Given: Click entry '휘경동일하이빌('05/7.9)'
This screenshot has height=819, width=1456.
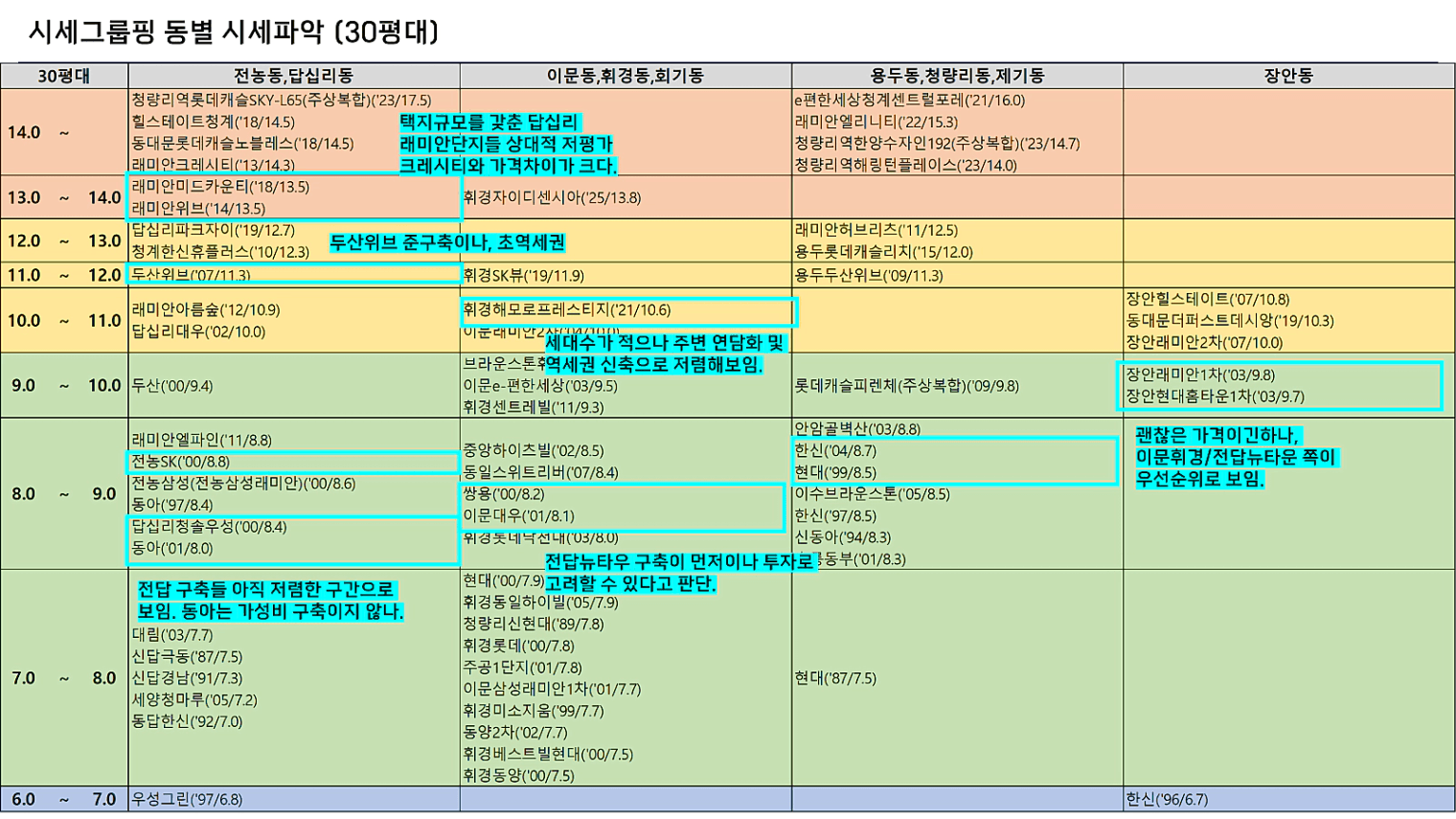Looking at the screenshot, I should pyautogui.click(x=541, y=603).
